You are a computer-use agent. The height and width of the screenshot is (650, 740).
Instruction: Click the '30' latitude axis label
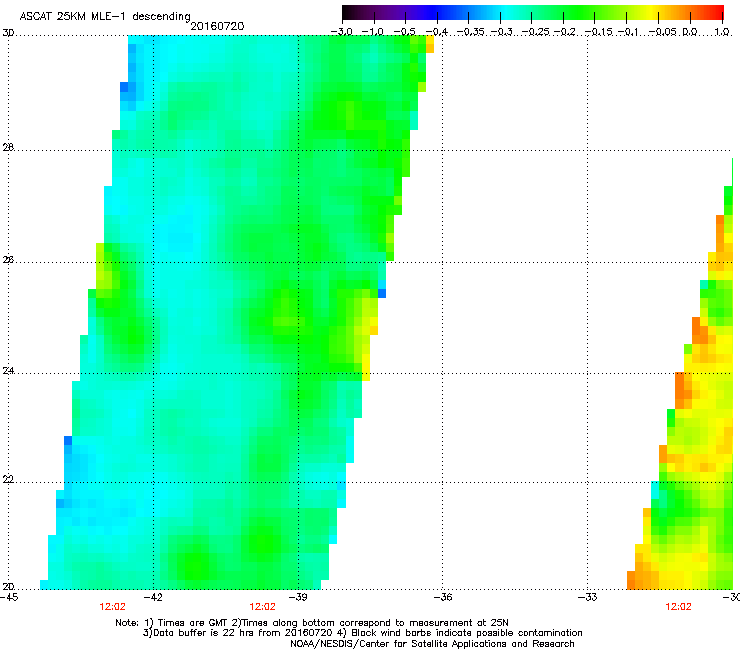pyautogui.click(x=8, y=33)
